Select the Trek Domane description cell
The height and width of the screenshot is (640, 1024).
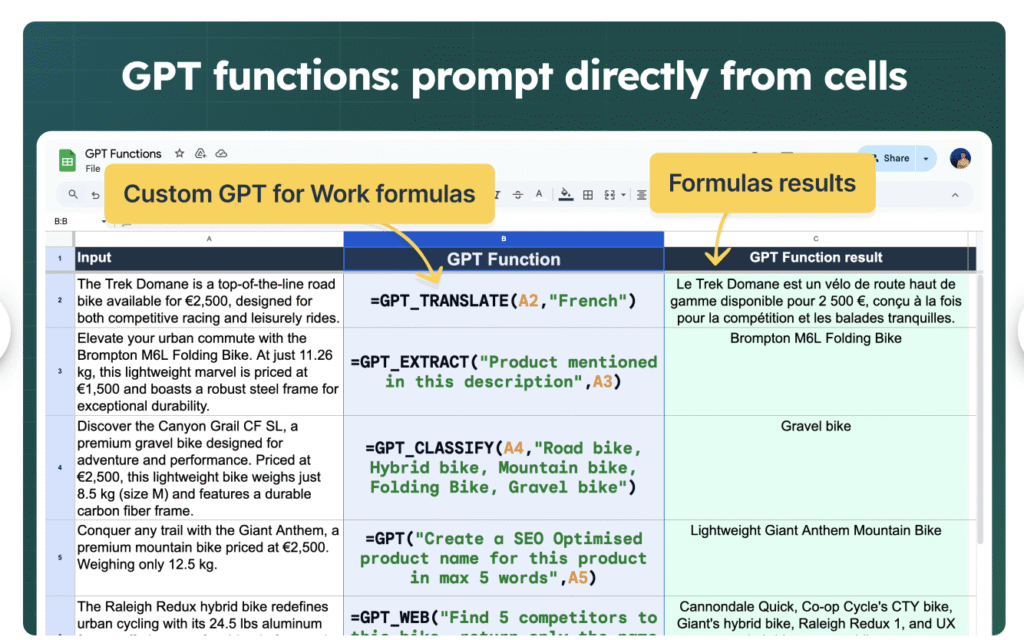[x=209, y=300]
